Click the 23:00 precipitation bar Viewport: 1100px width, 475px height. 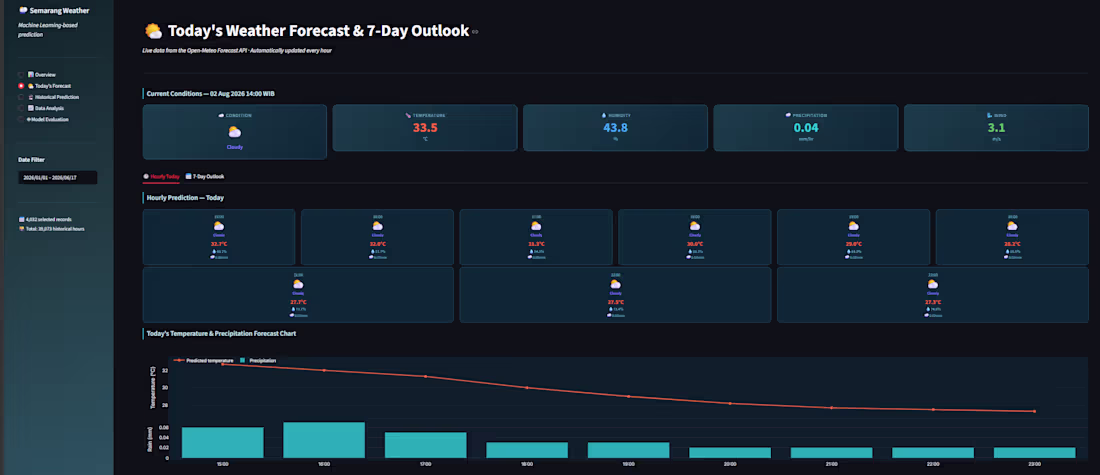[1035, 453]
